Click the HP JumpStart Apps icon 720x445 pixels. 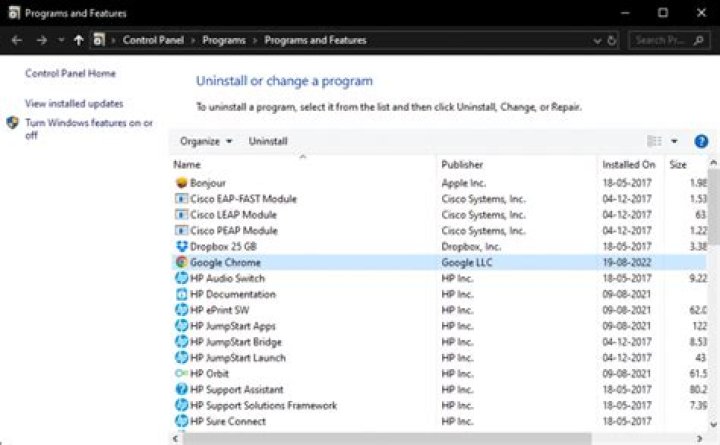pos(181,326)
